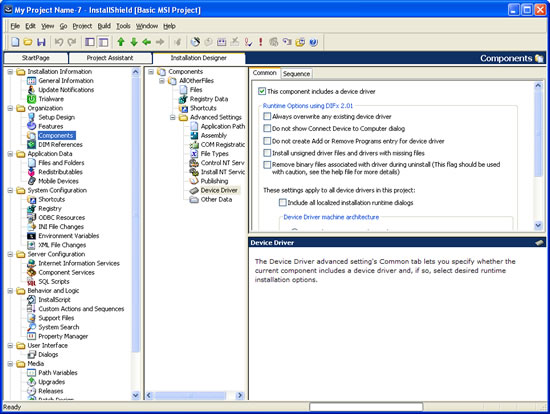Click the scroll-down arrow in driver settings pane
The image size is (550, 414).
pyautogui.click(x=538, y=225)
